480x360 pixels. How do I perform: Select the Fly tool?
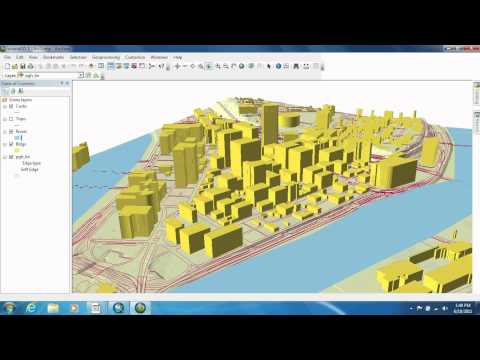pyautogui.click(x=185, y=66)
